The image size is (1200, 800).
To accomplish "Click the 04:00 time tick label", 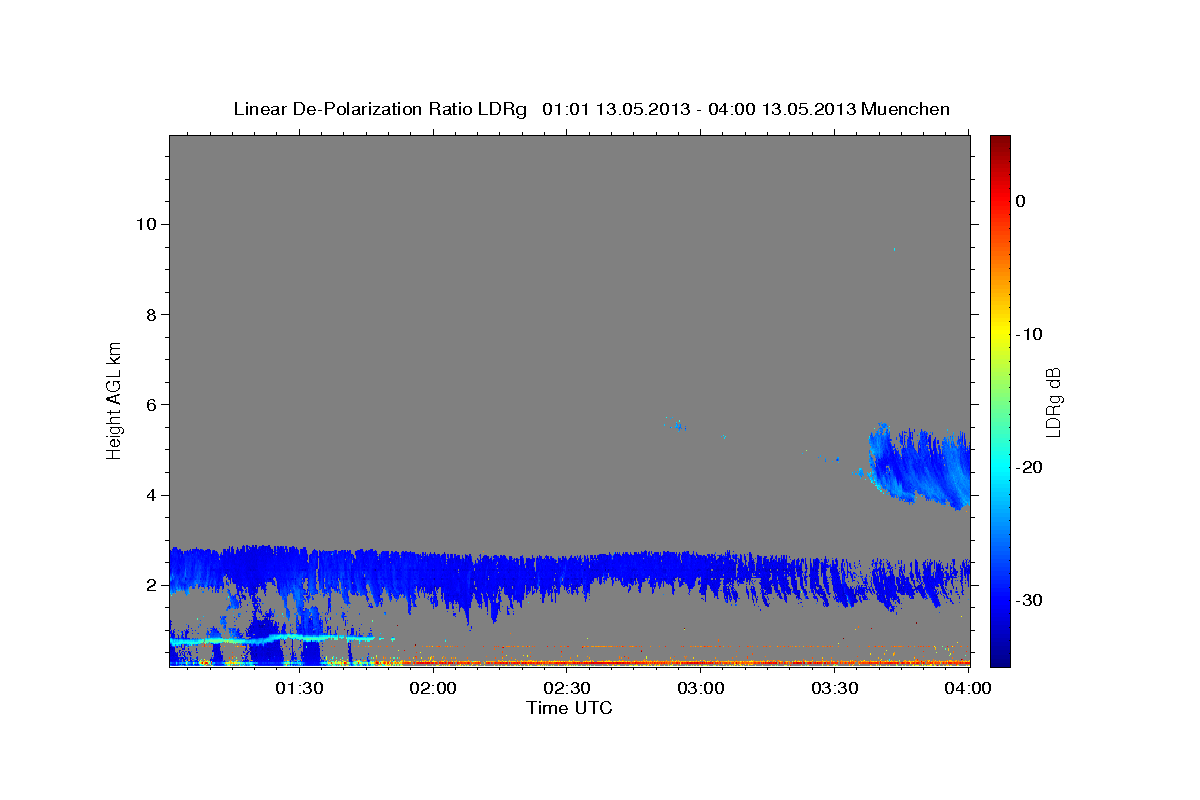I will pyautogui.click(x=968, y=688).
